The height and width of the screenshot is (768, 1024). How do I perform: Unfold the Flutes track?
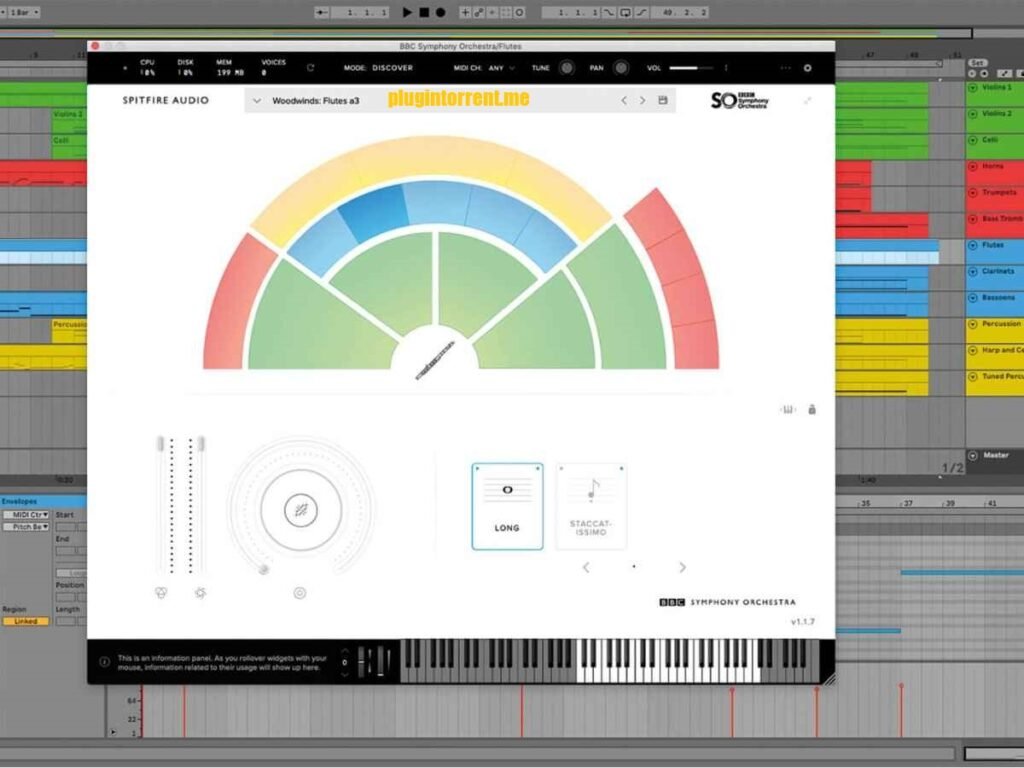coord(972,246)
